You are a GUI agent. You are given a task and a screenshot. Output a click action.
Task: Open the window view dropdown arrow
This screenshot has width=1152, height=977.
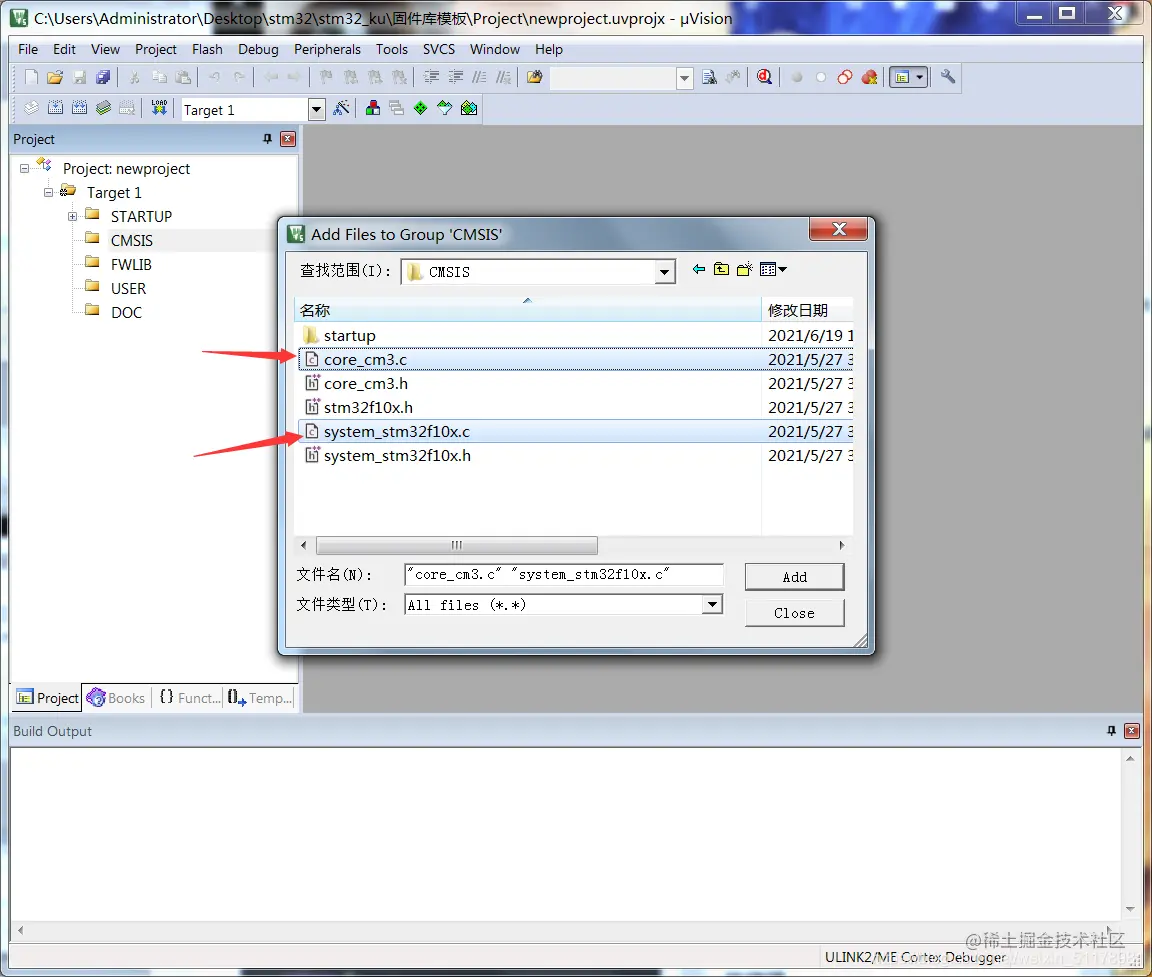click(920, 77)
